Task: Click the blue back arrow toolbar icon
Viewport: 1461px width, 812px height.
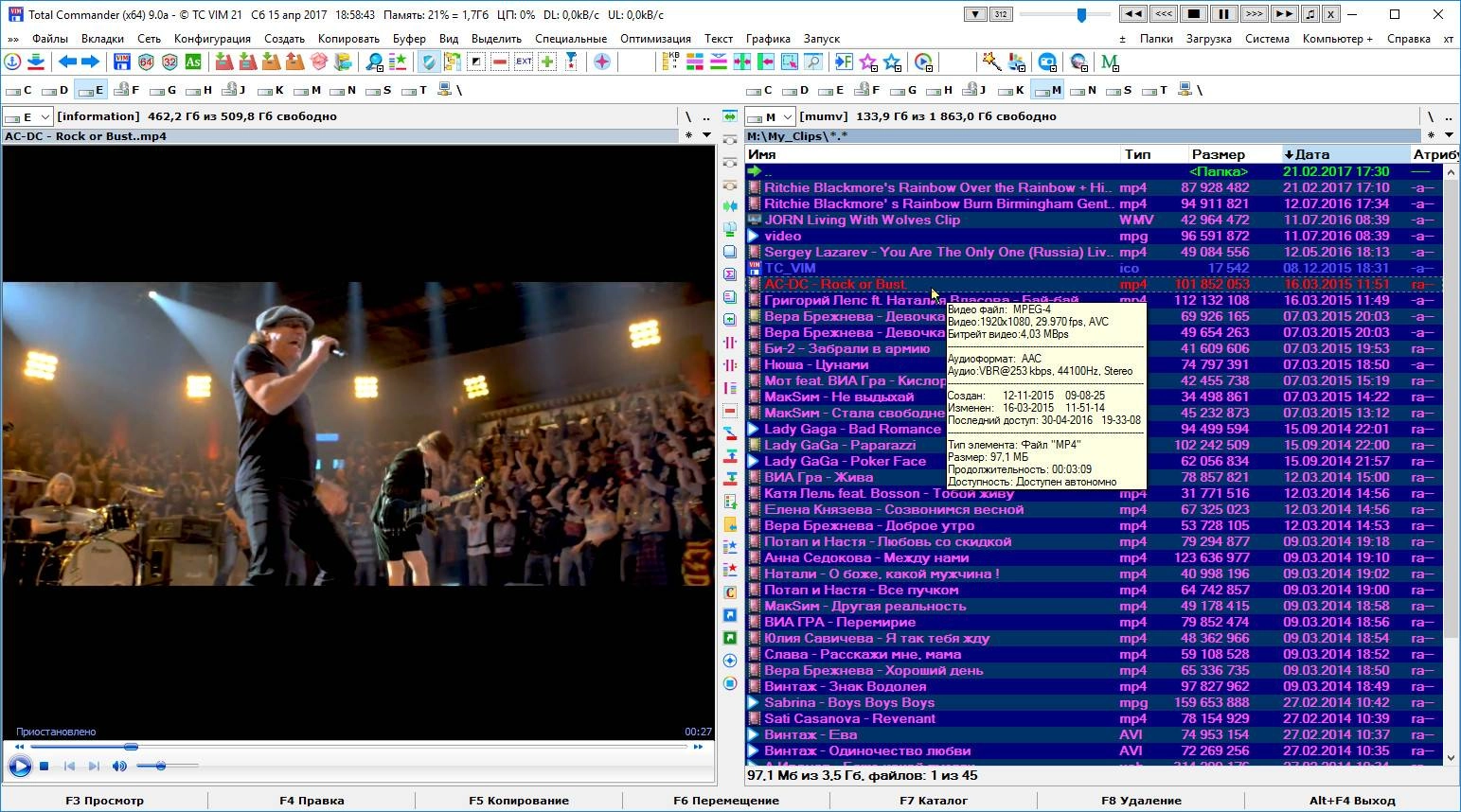Action: pos(67,62)
